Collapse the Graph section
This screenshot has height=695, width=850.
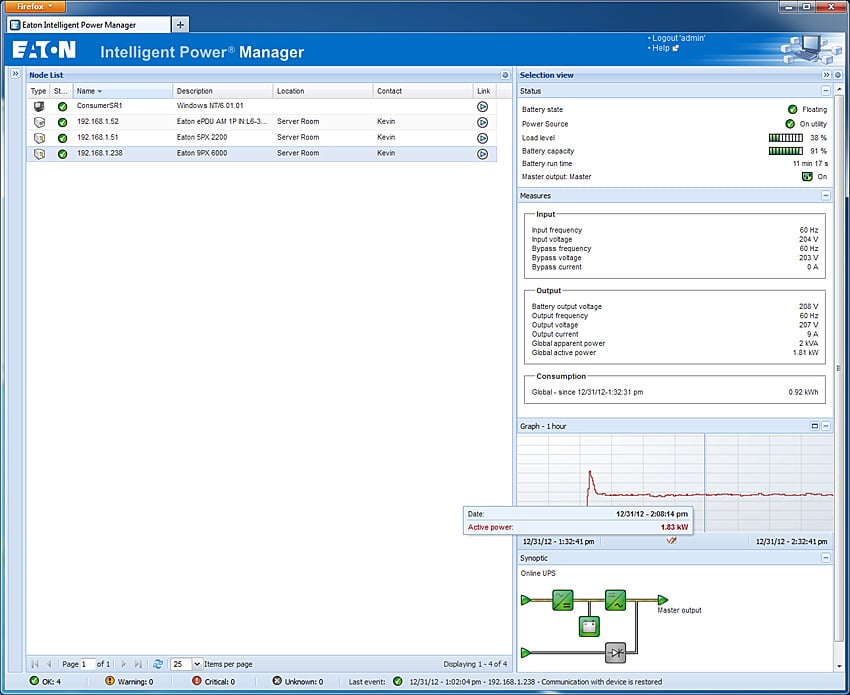[826, 426]
